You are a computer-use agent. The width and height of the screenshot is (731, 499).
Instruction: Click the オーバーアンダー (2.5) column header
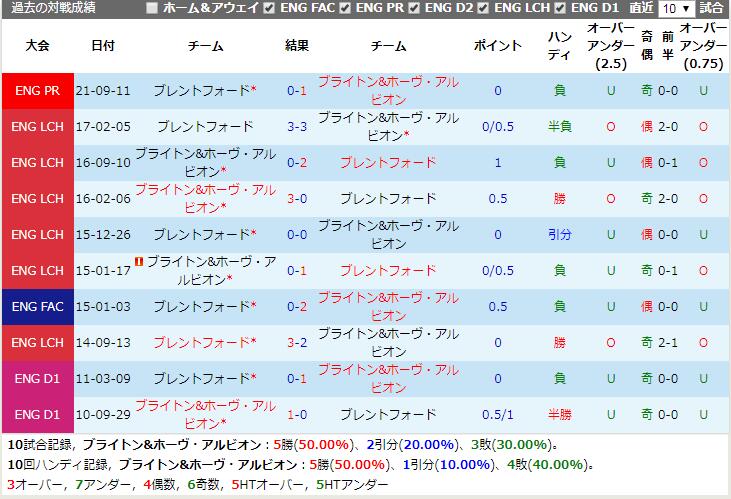pos(611,46)
